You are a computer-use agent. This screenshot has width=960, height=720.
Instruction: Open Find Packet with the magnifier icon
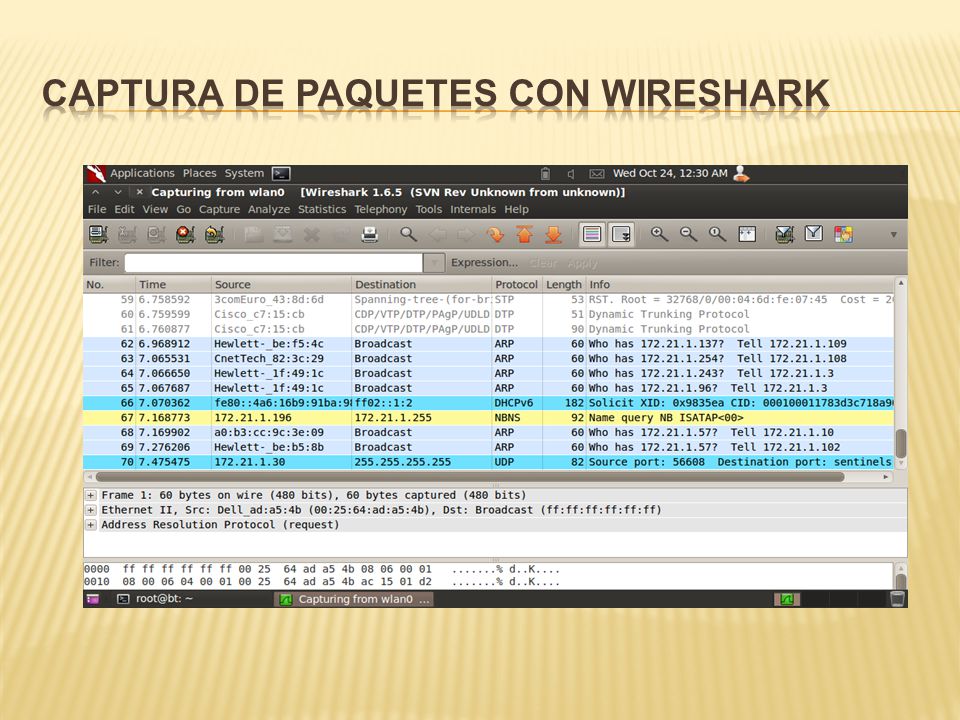408,234
